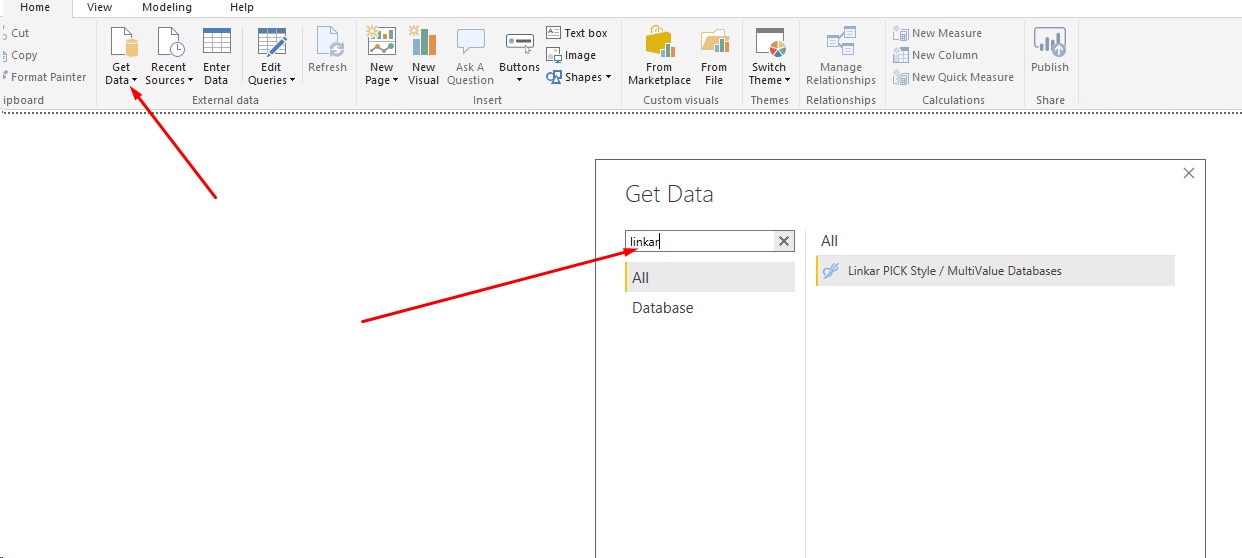1242x558 pixels.
Task: Close the Get Data dialog
Action: click(1189, 173)
